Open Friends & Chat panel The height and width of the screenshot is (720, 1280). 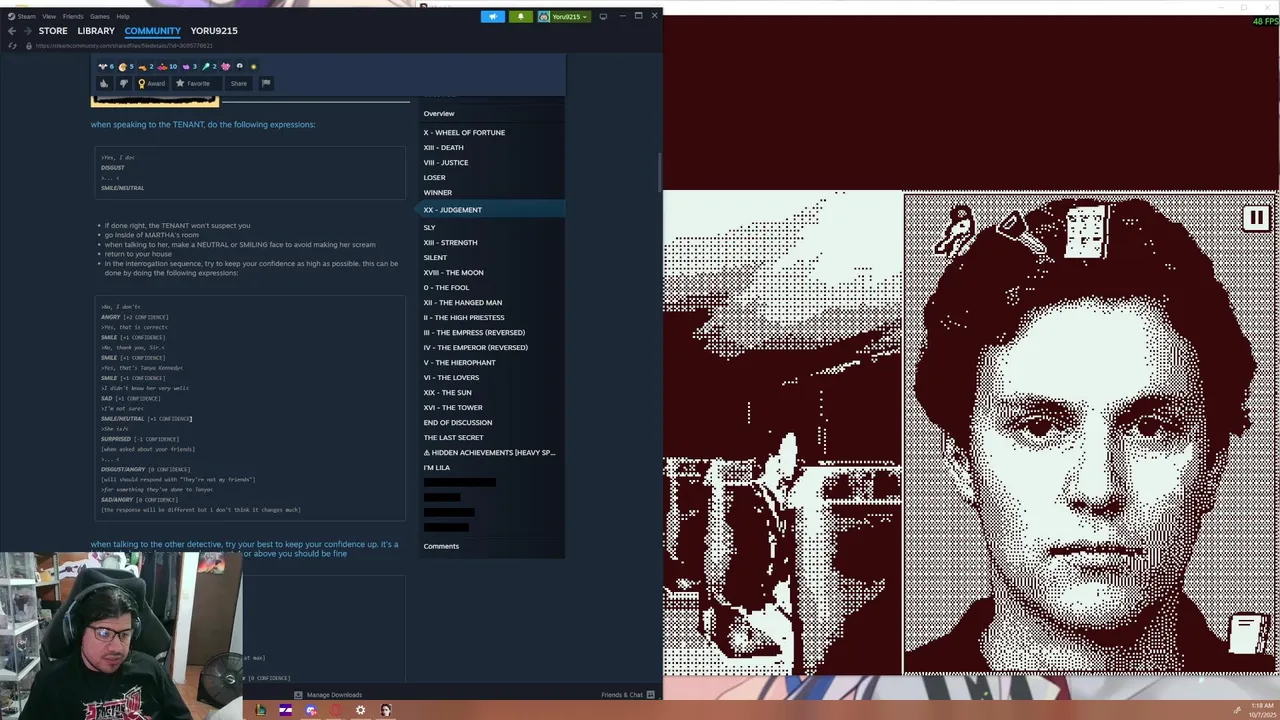pyautogui.click(x=628, y=695)
